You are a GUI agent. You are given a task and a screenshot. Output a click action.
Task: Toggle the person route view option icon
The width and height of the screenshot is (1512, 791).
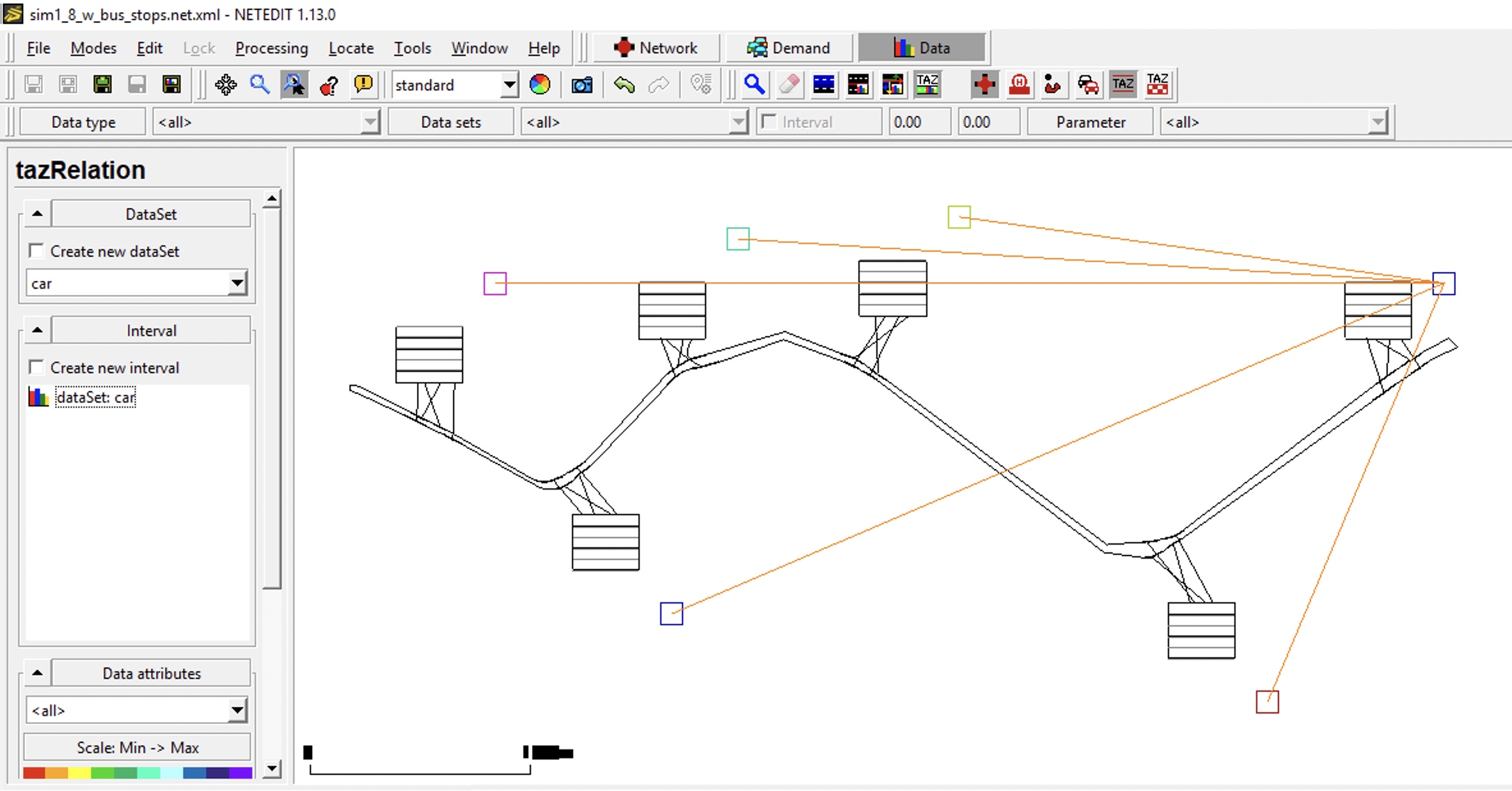point(1053,84)
